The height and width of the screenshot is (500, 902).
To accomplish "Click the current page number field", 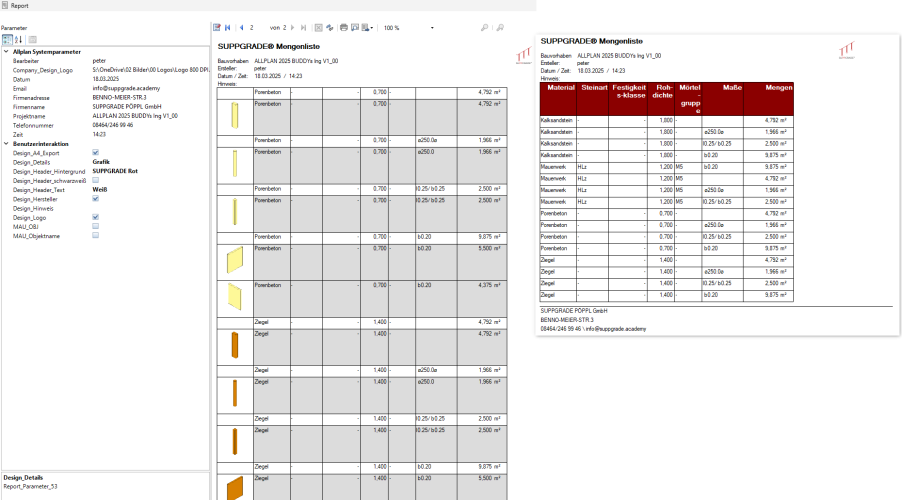I will [254, 28].
